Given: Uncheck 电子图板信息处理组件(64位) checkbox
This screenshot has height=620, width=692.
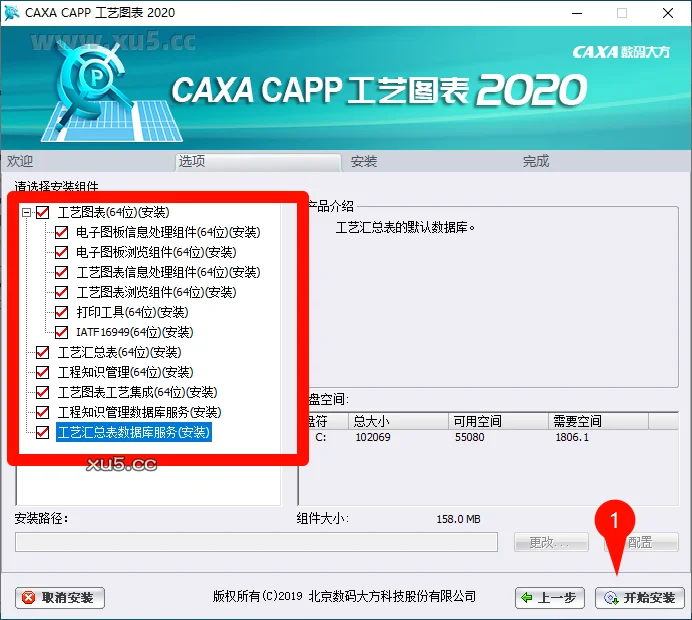Looking at the screenshot, I should 62,232.
